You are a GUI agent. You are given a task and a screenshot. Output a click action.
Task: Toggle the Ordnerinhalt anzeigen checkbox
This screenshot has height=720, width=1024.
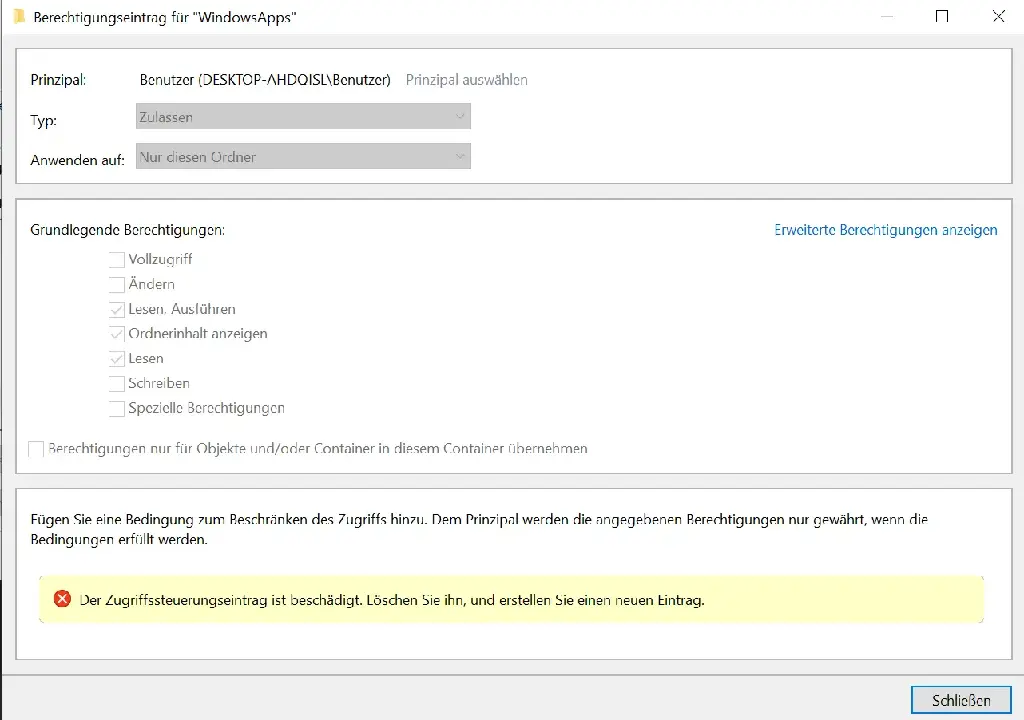pos(117,334)
